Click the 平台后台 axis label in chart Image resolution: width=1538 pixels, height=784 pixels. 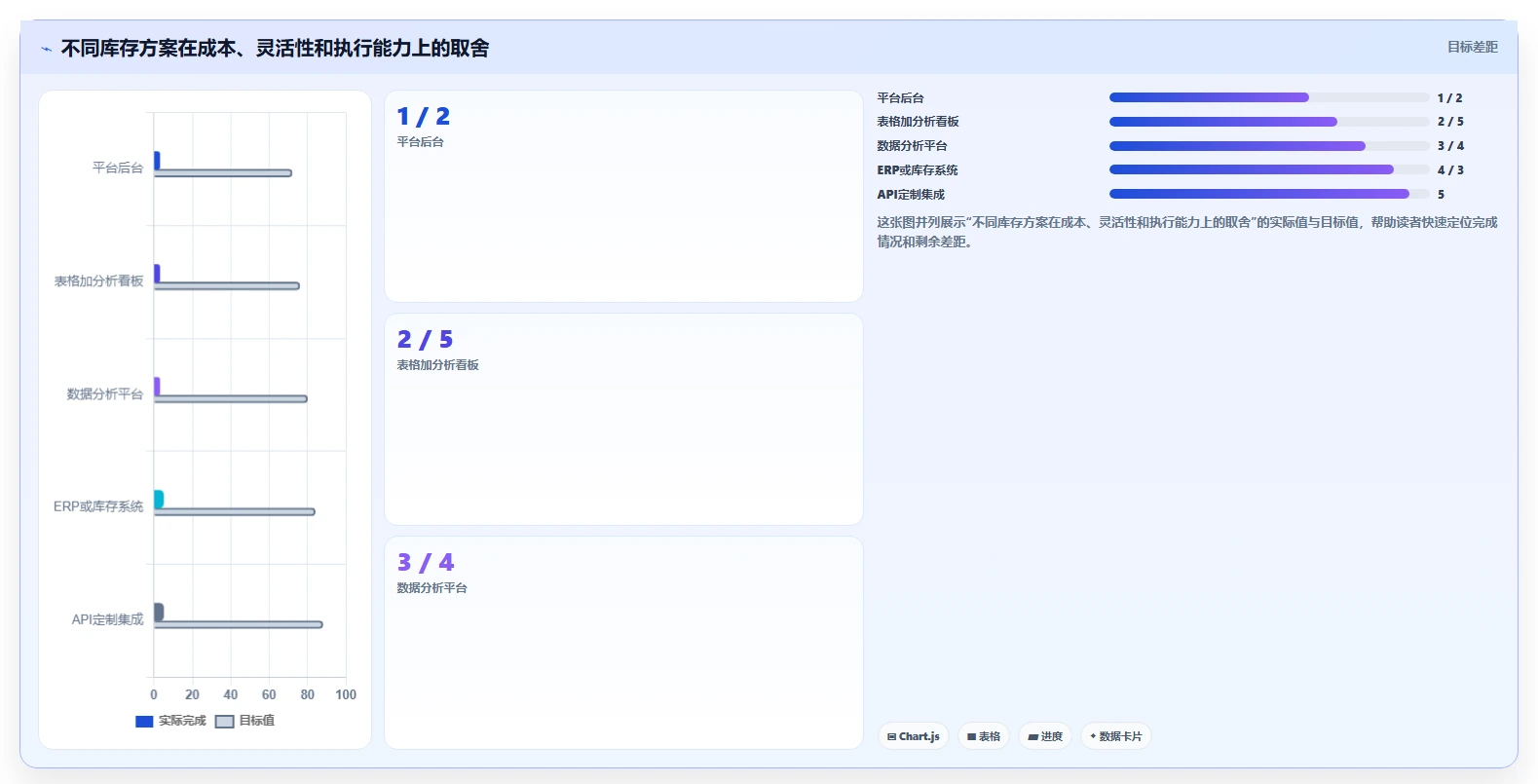118,168
